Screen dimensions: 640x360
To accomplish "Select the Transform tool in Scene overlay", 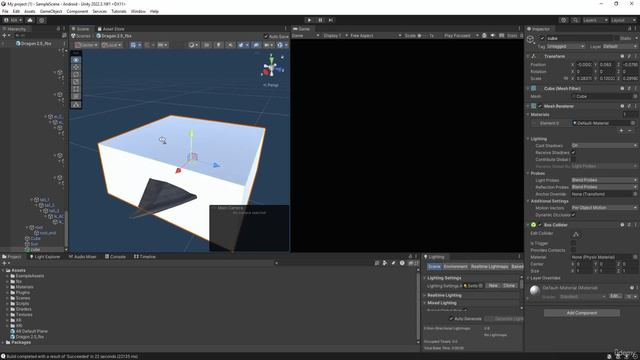I will (76, 97).
